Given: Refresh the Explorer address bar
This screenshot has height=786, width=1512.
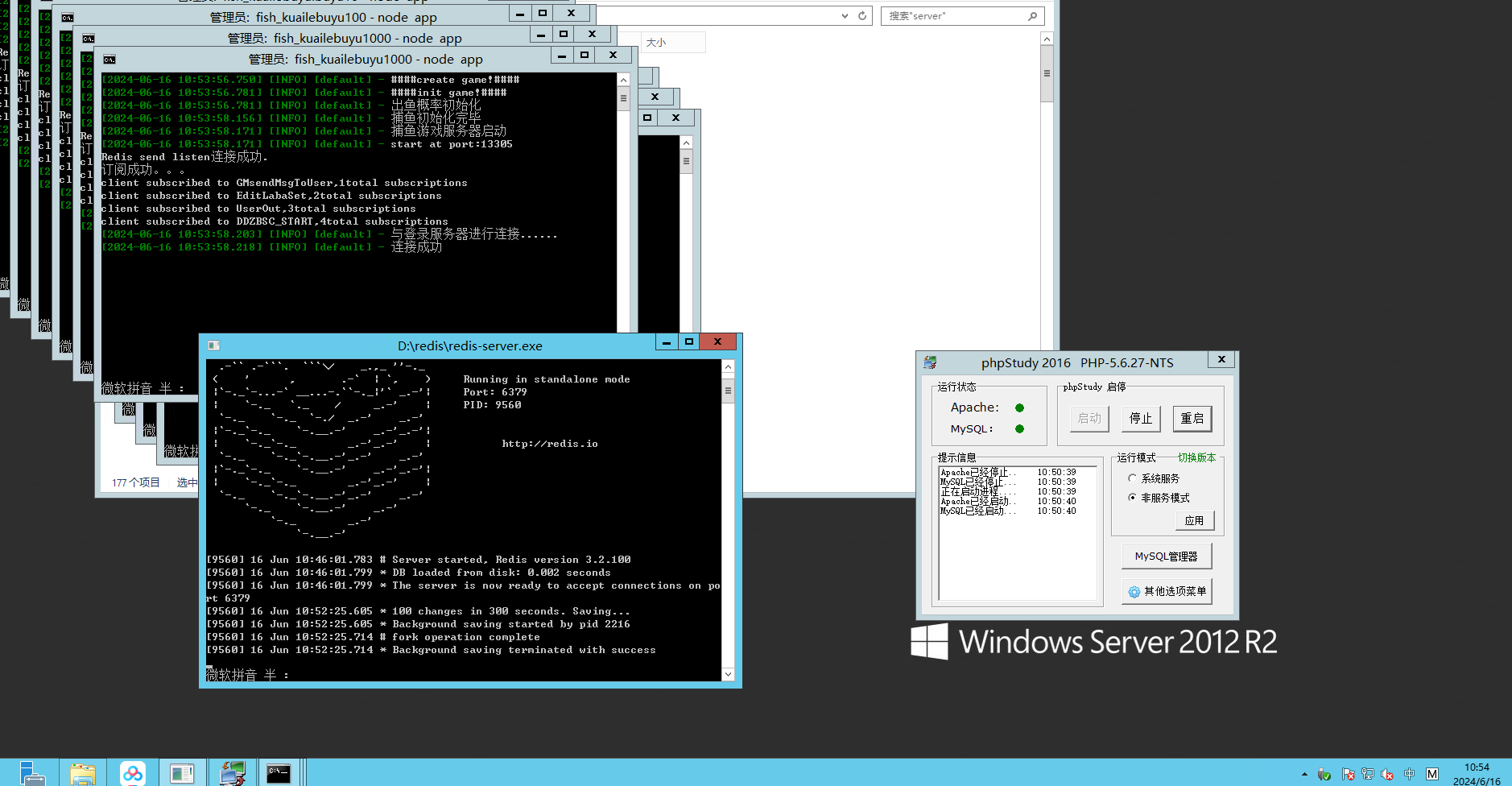Looking at the screenshot, I should pos(862,16).
